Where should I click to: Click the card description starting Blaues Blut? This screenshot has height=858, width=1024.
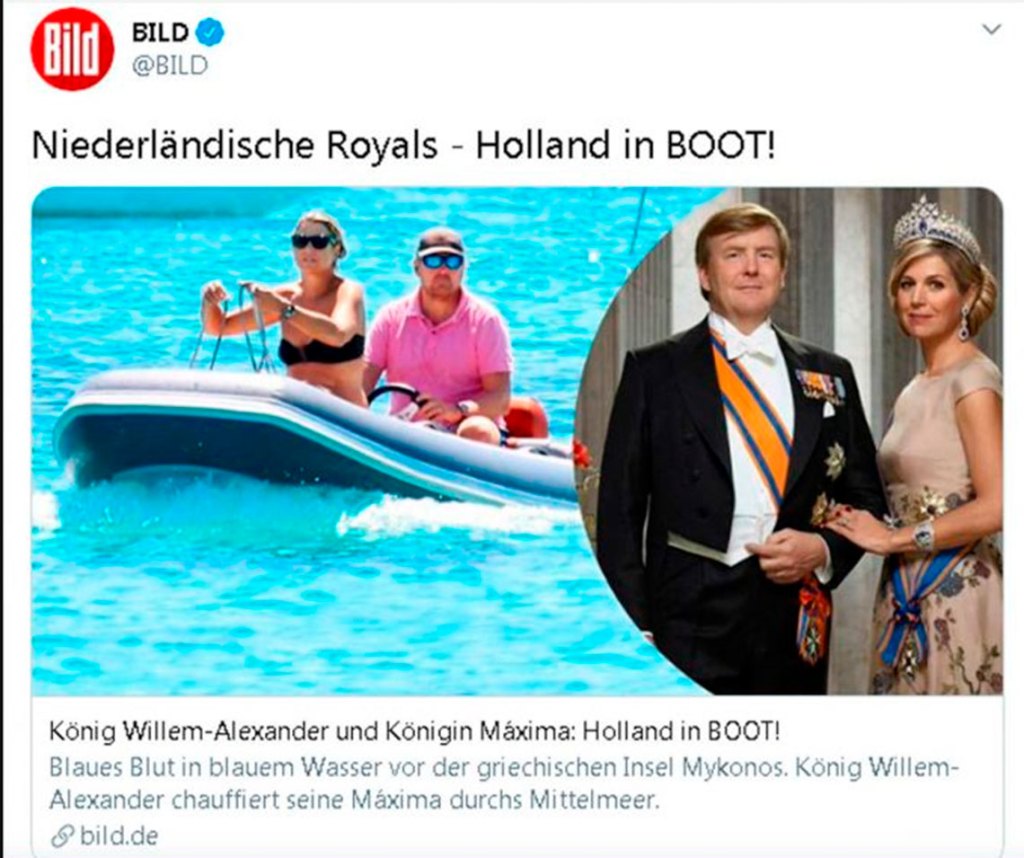pyautogui.click(x=503, y=783)
